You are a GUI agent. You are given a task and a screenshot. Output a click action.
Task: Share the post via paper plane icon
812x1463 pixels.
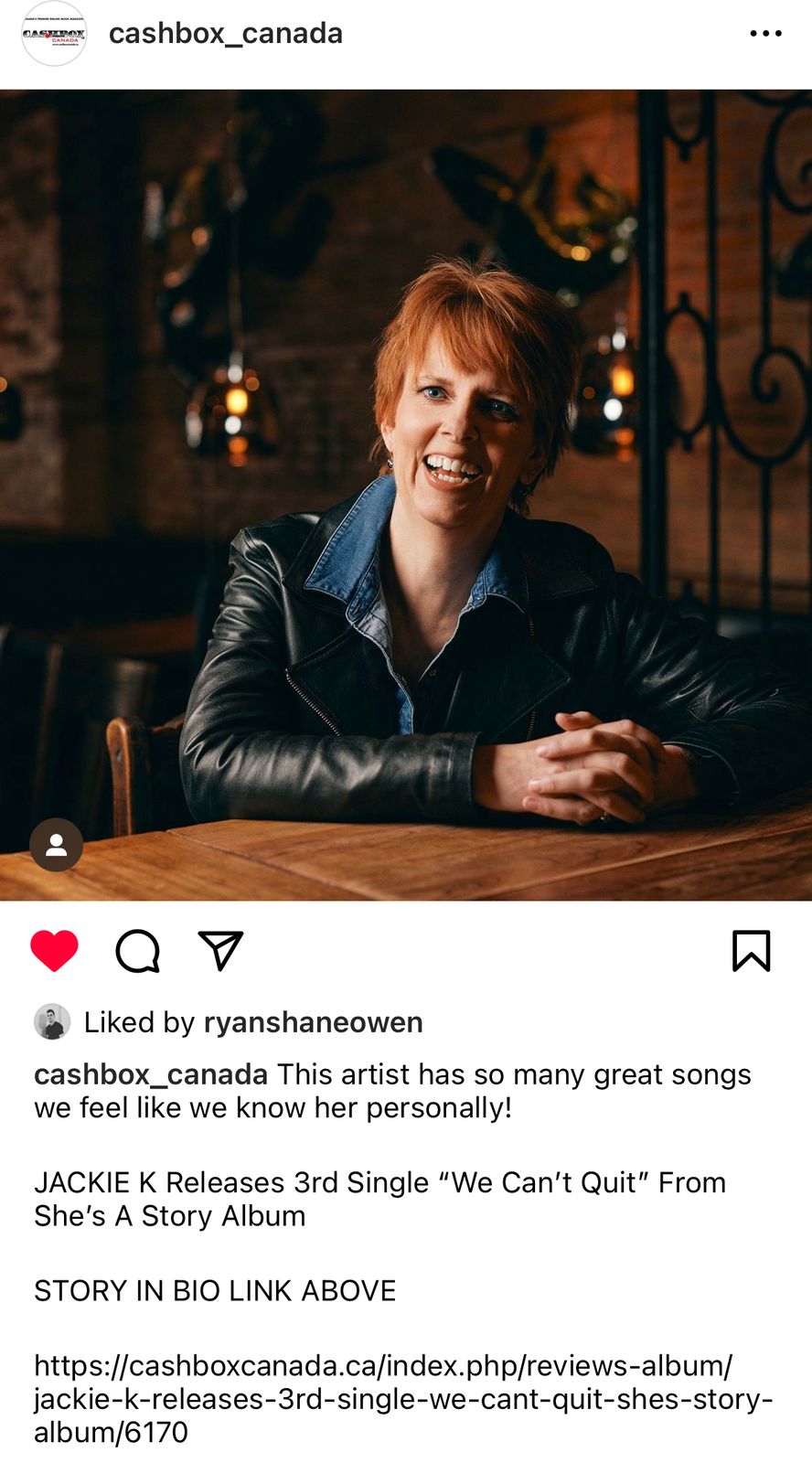click(x=220, y=951)
